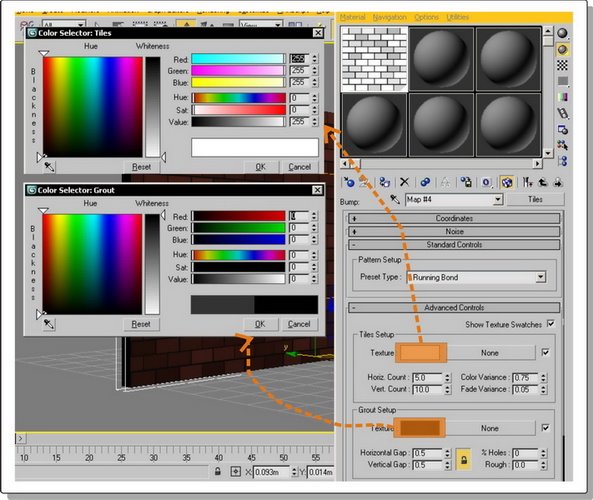Click the Tiles Red value spinner
This screenshot has width=593, height=500.
[x=315, y=59]
